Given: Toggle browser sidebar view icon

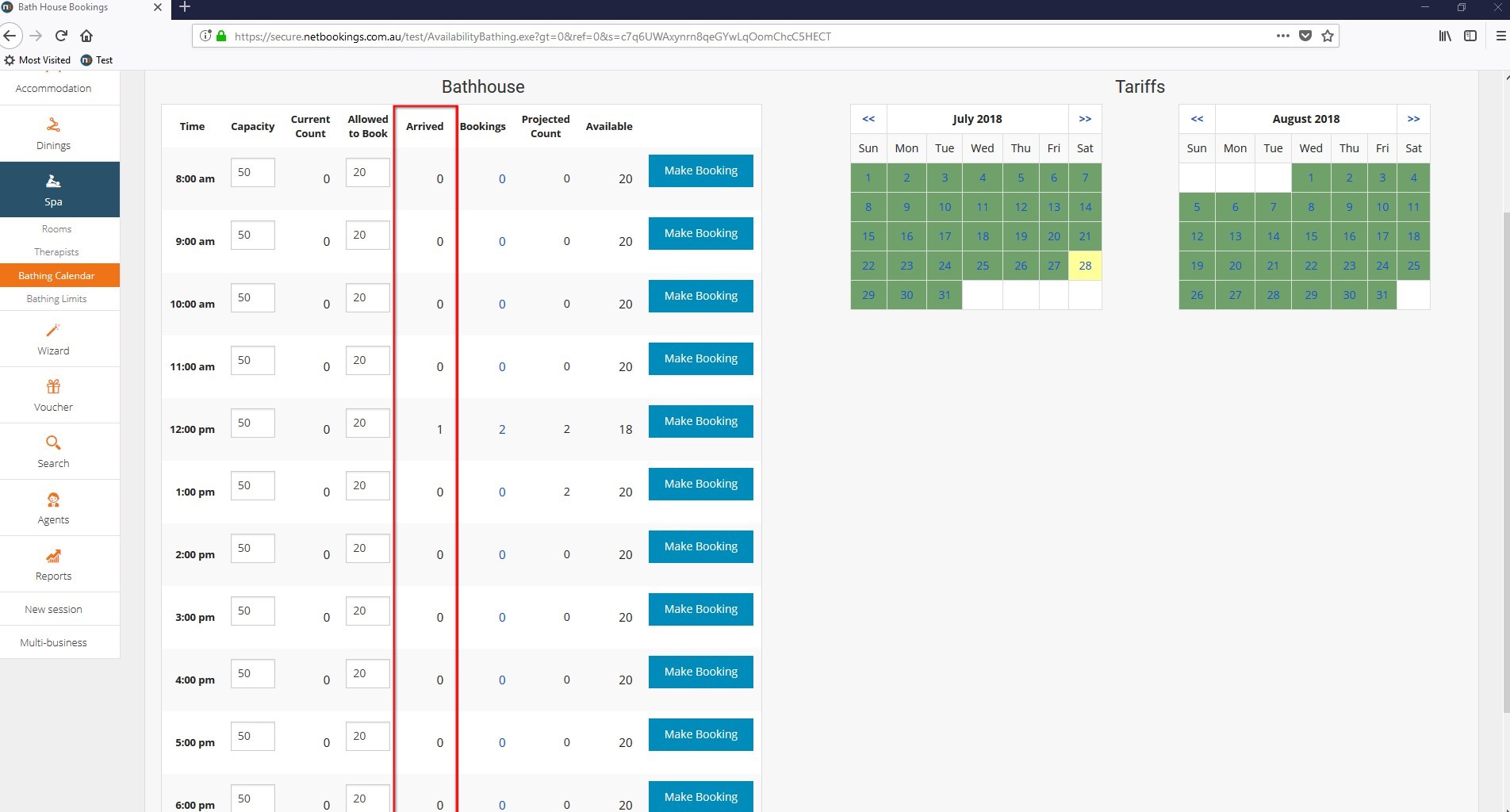Looking at the screenshot, I should click(x=1470, y=36).
